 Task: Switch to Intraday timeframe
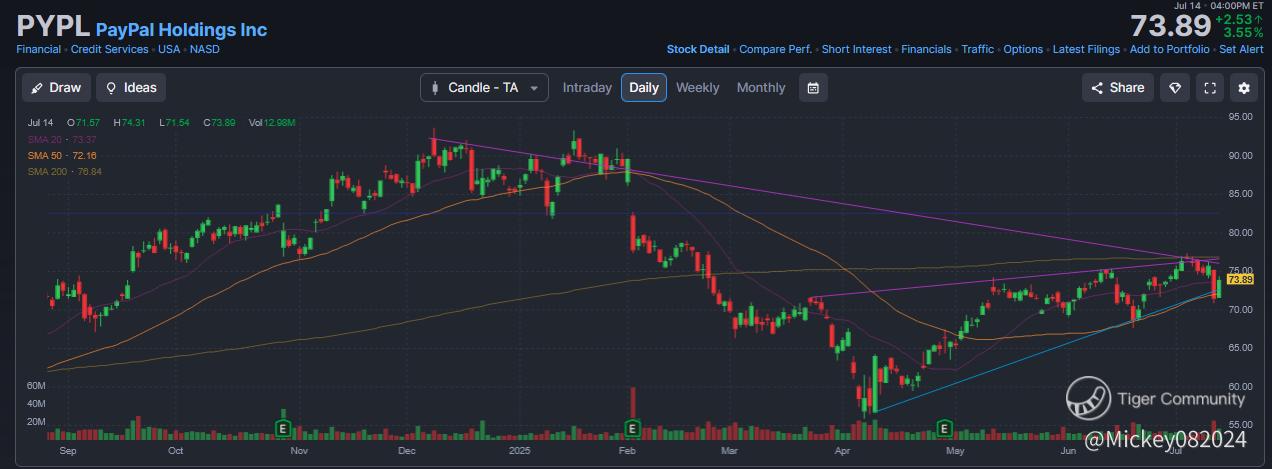click(587, 88)
